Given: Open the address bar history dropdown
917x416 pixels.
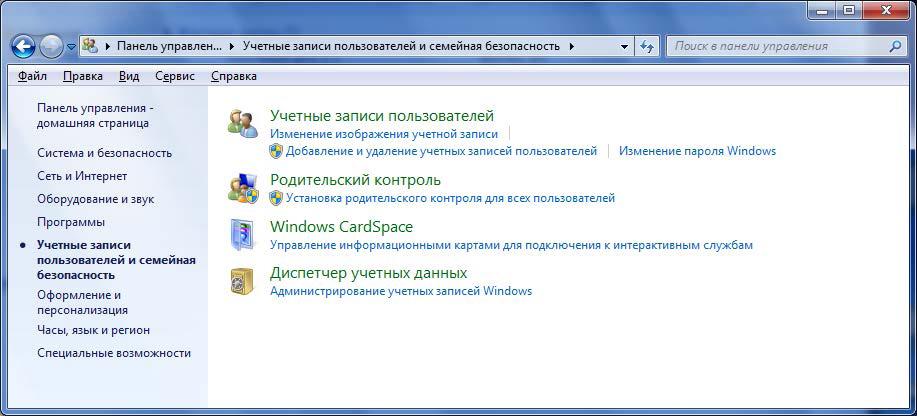Looking at the screenshot, I should pos(625,46).
